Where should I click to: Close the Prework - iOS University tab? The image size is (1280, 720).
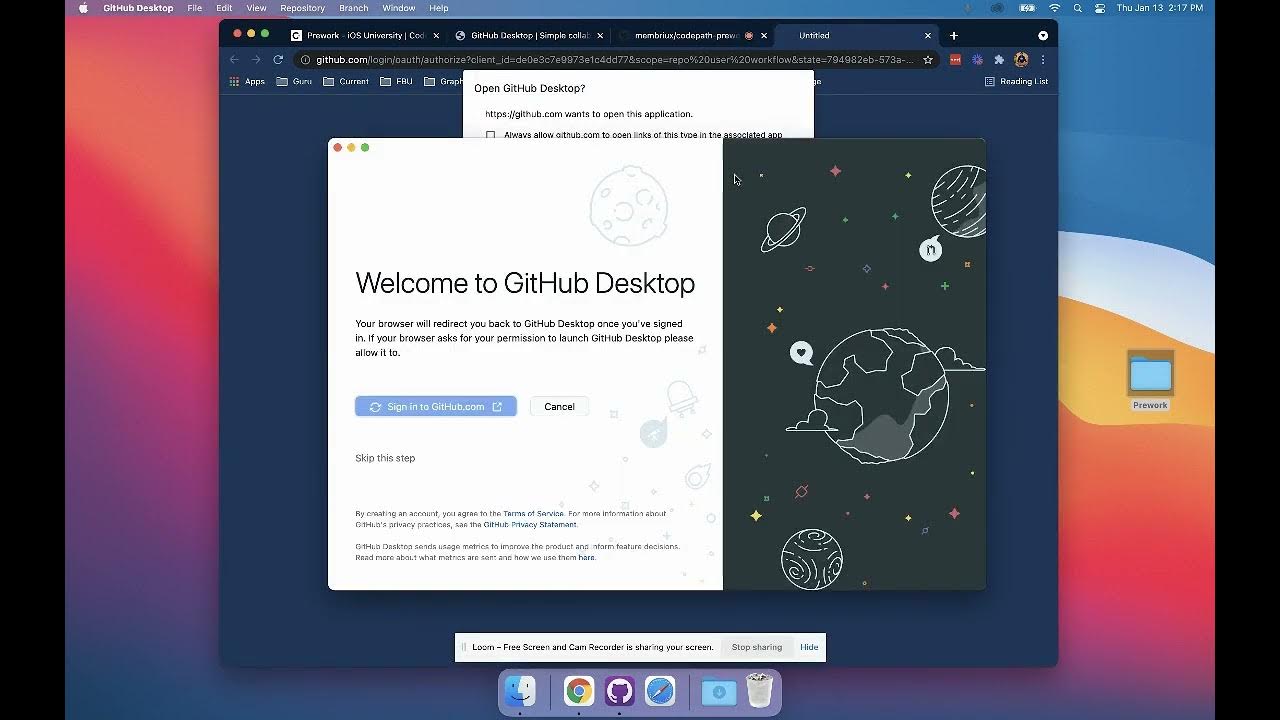click(436, 35)
